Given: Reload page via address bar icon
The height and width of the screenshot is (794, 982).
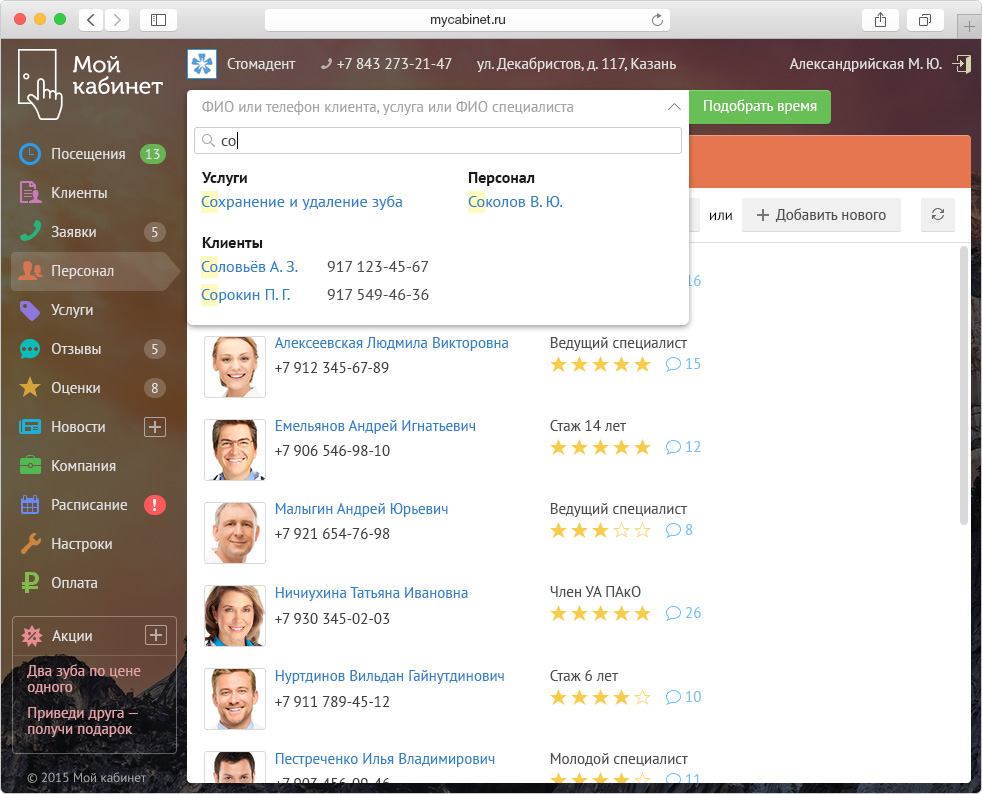Looking at the screenshot, I should 657,20.
